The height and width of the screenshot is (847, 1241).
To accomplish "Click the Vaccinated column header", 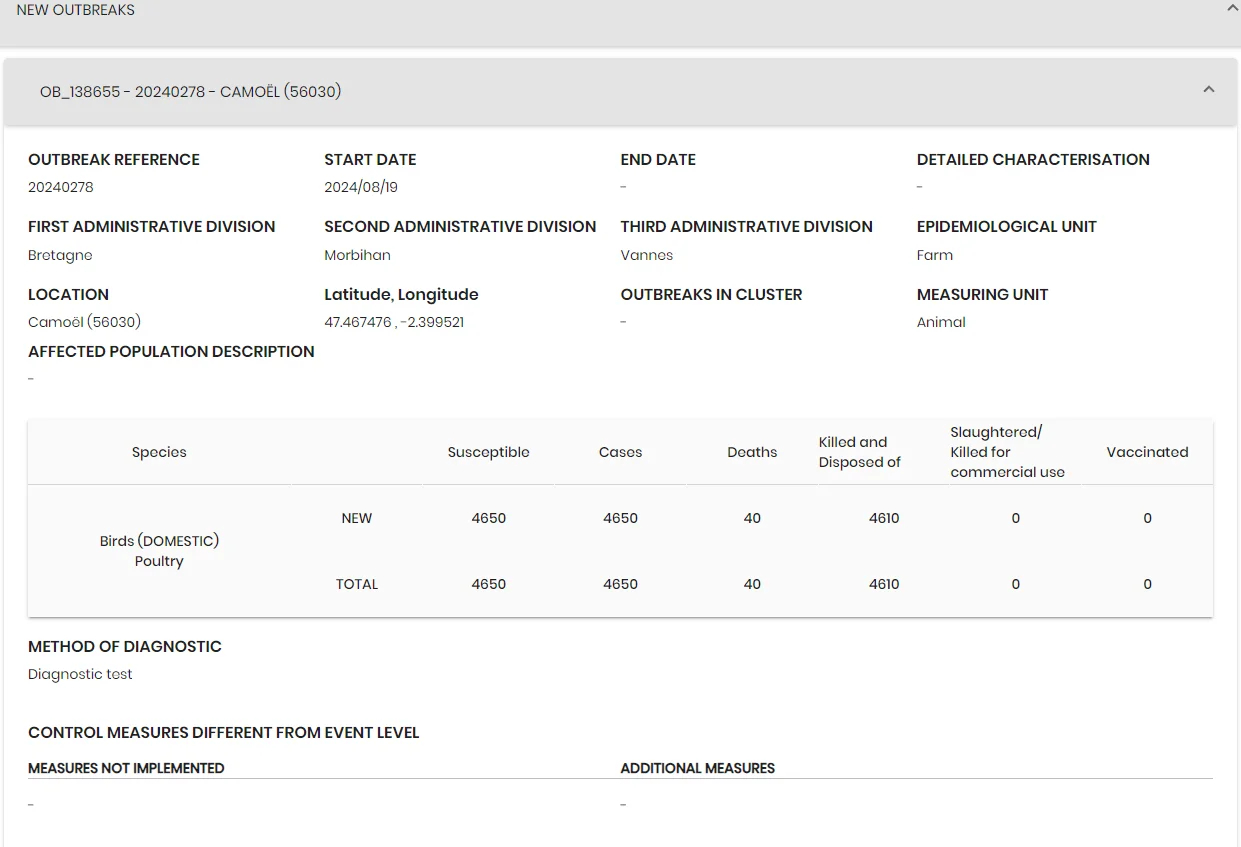I will click(x=1147, y=452).
